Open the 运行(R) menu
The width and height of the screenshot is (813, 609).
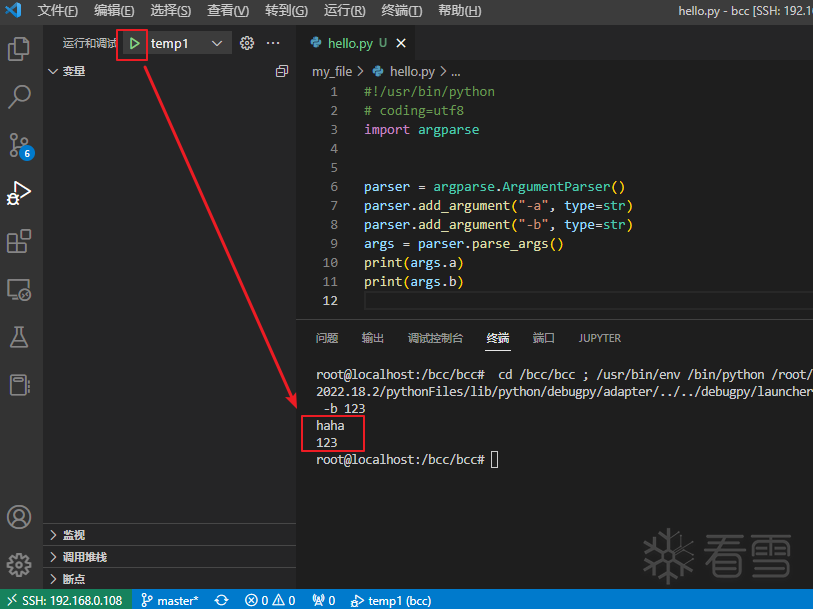click(344, 10)
